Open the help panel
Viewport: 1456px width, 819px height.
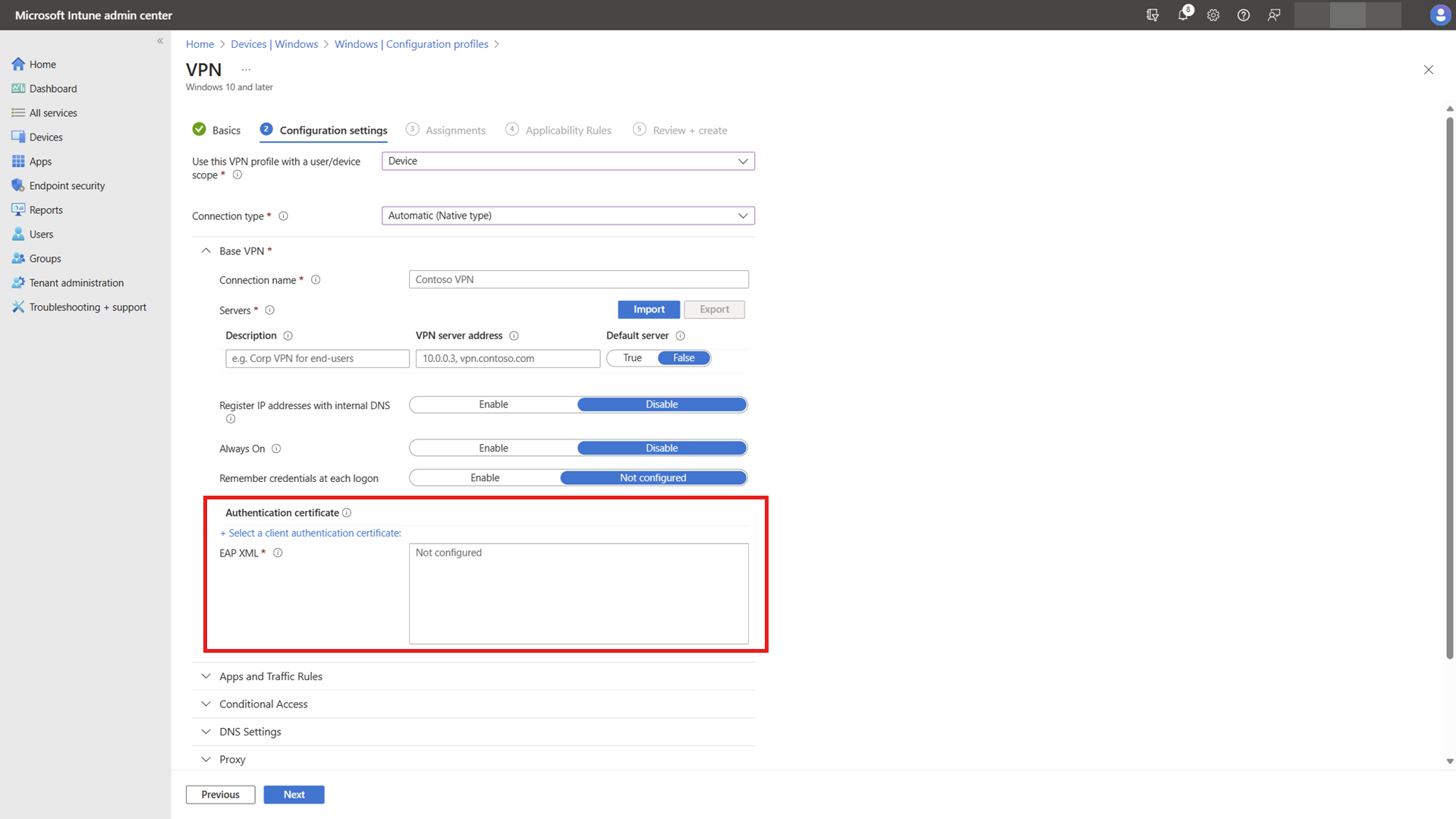click(1243, 15)
